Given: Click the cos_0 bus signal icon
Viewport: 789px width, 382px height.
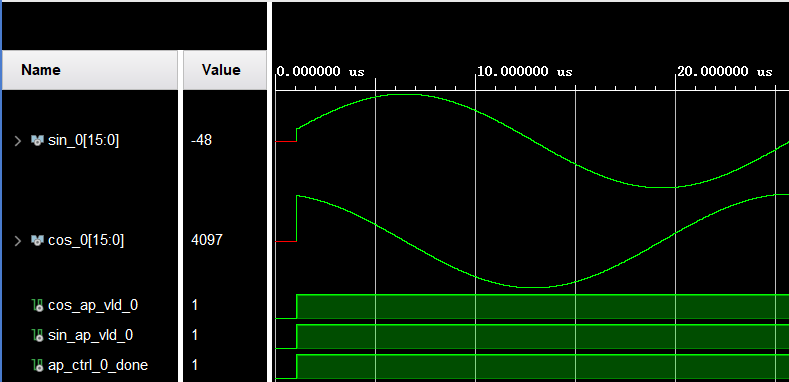Looking at the screenshot, I should point(37,241).
